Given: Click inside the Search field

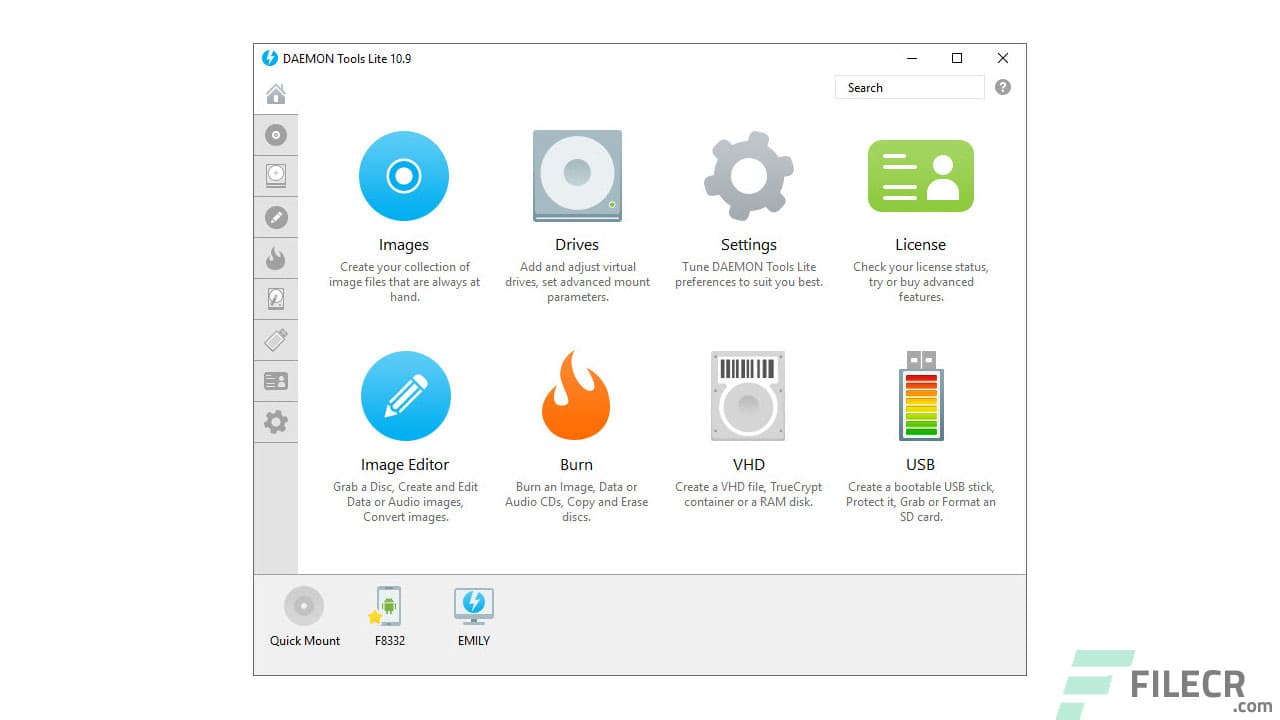Looking at the screenshot, I should [x=908, y=87].
